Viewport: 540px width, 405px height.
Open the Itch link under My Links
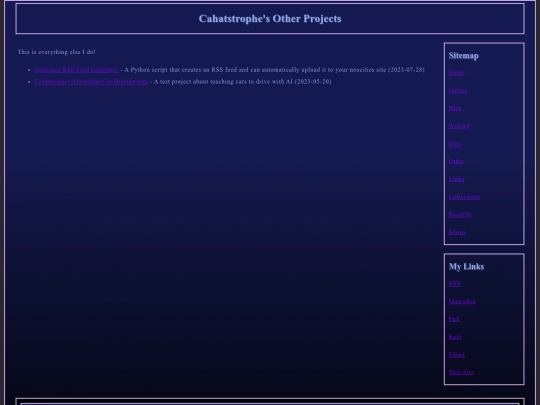point(454,319)
